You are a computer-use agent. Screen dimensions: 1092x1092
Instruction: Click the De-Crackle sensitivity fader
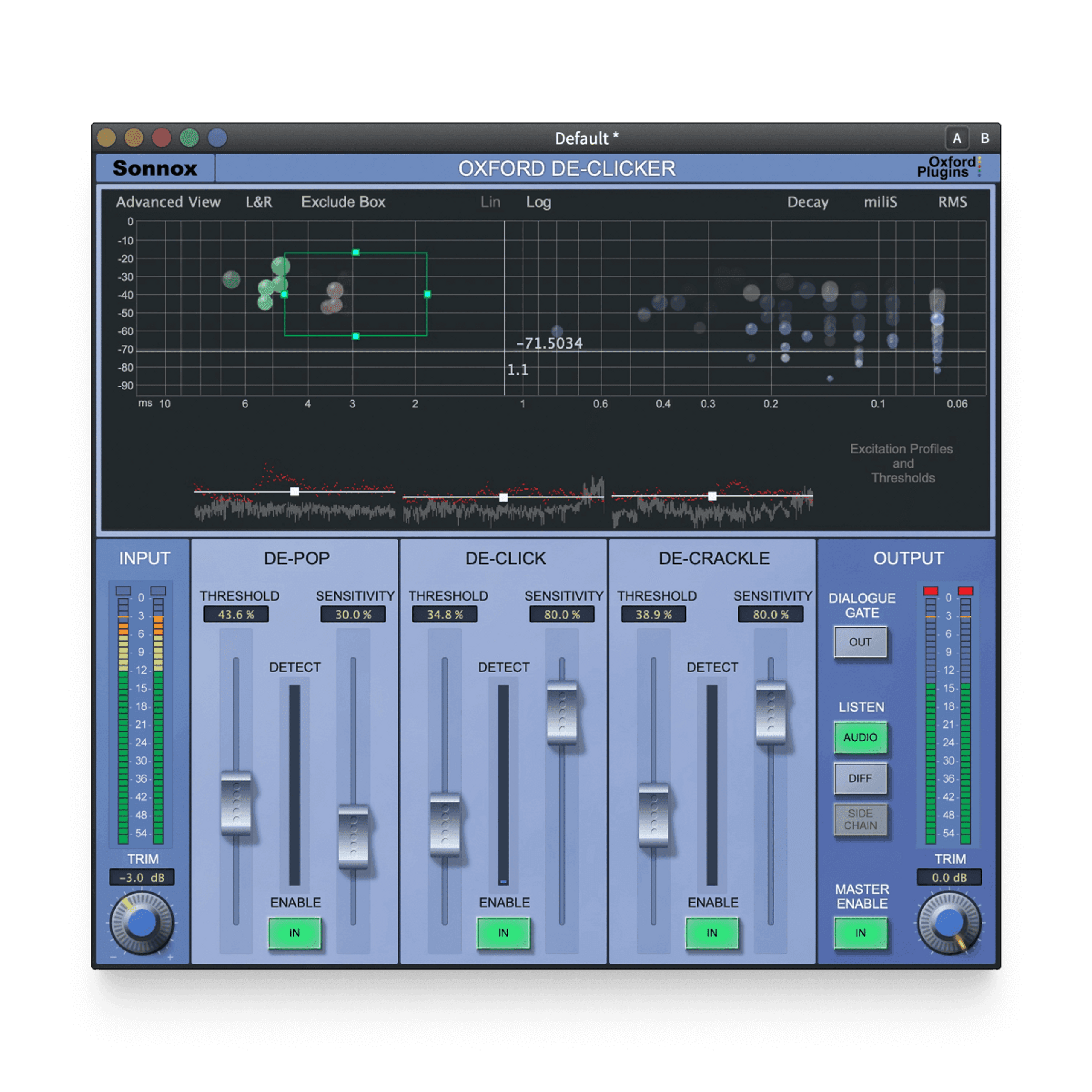click(770, 713)
